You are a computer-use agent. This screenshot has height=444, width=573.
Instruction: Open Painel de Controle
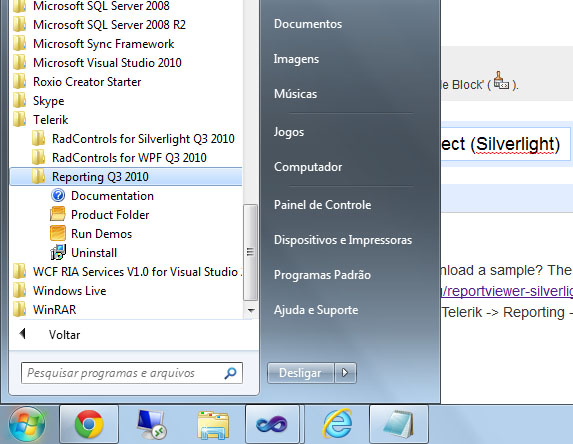point(322,205)
